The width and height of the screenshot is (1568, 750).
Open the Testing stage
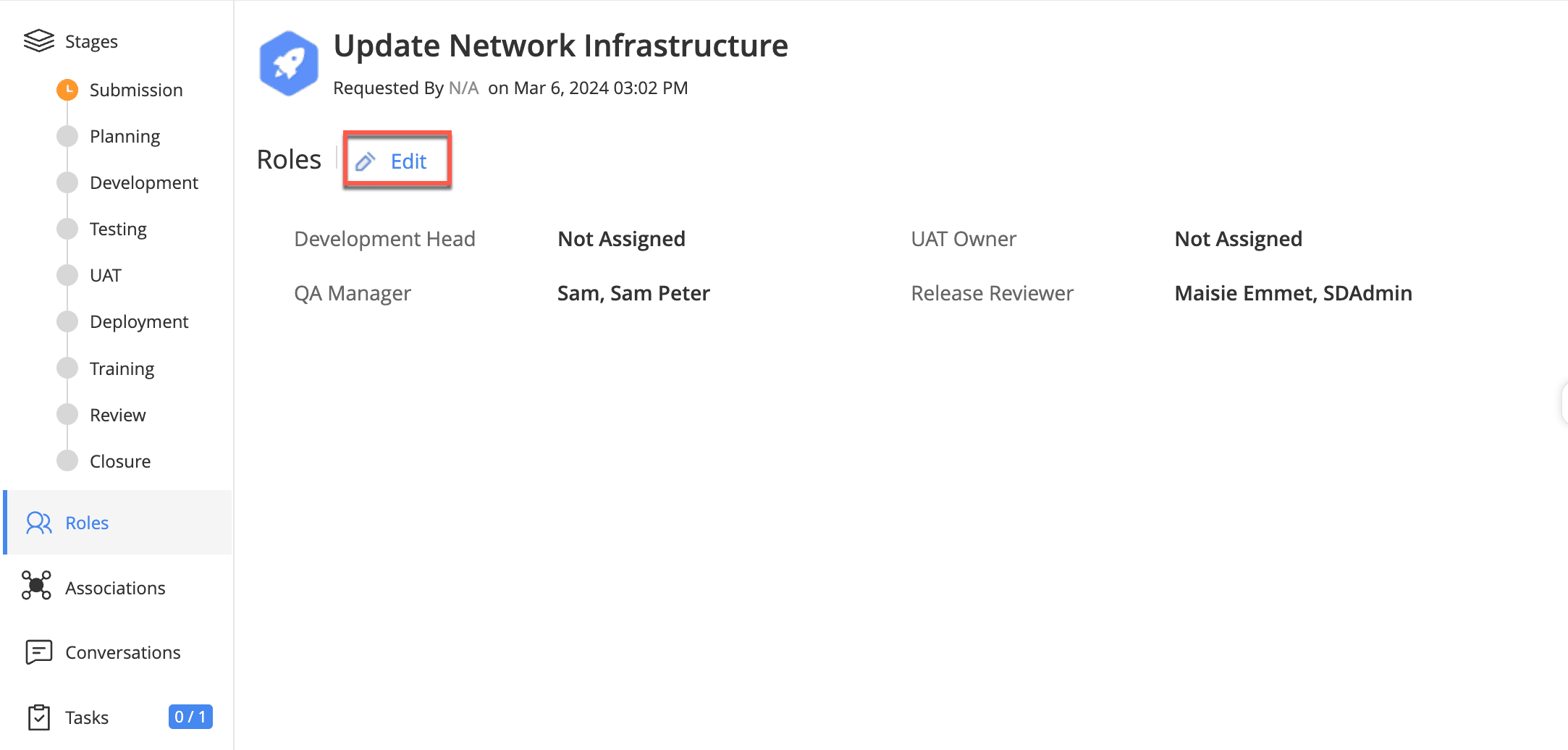point(118,229)
